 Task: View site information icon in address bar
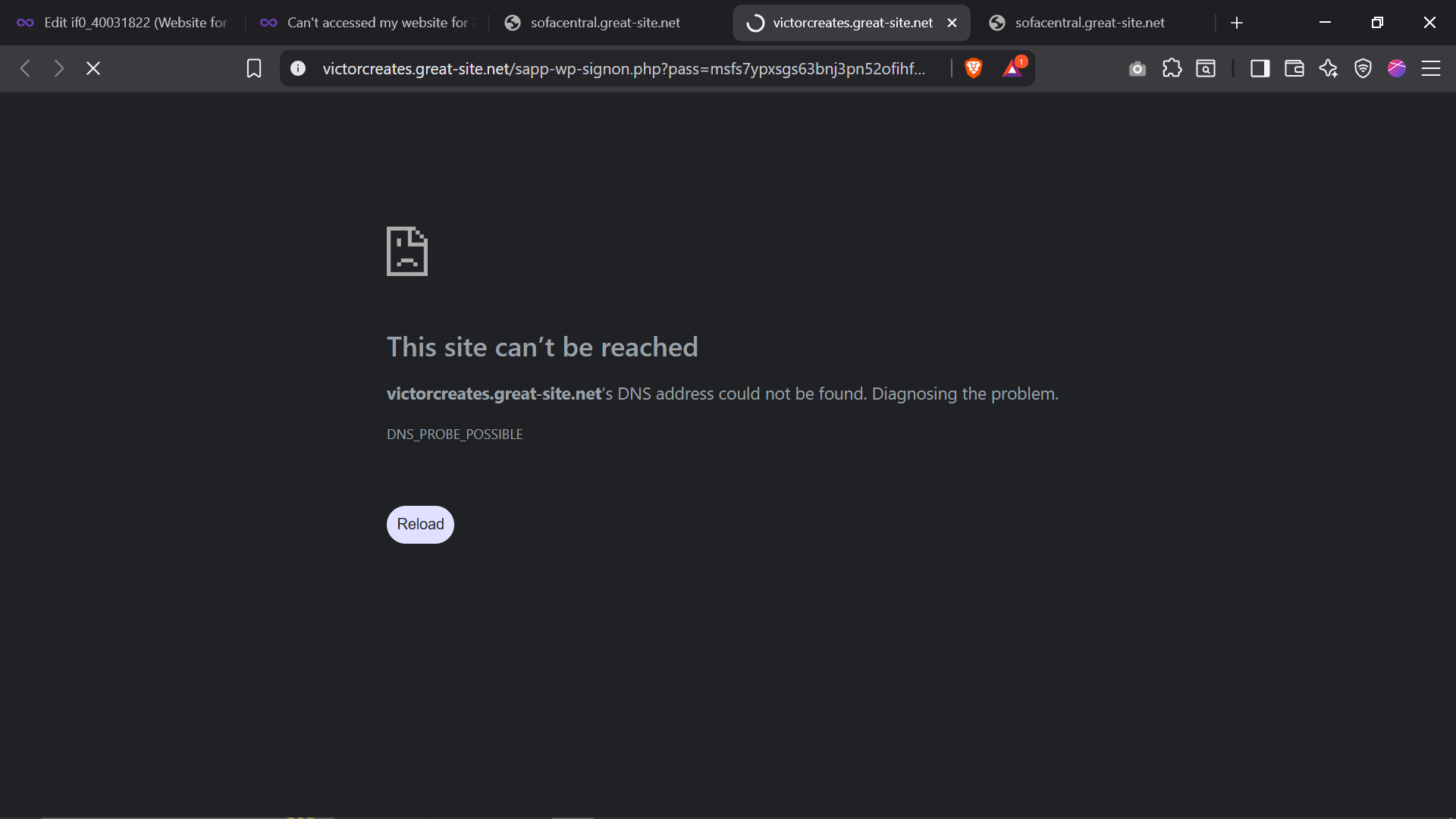tap(298, 68)
